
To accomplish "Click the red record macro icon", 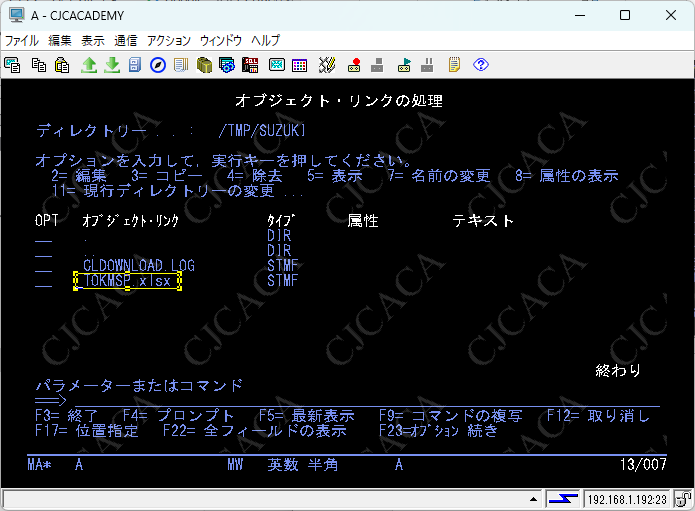I will [x=354, y=65].
